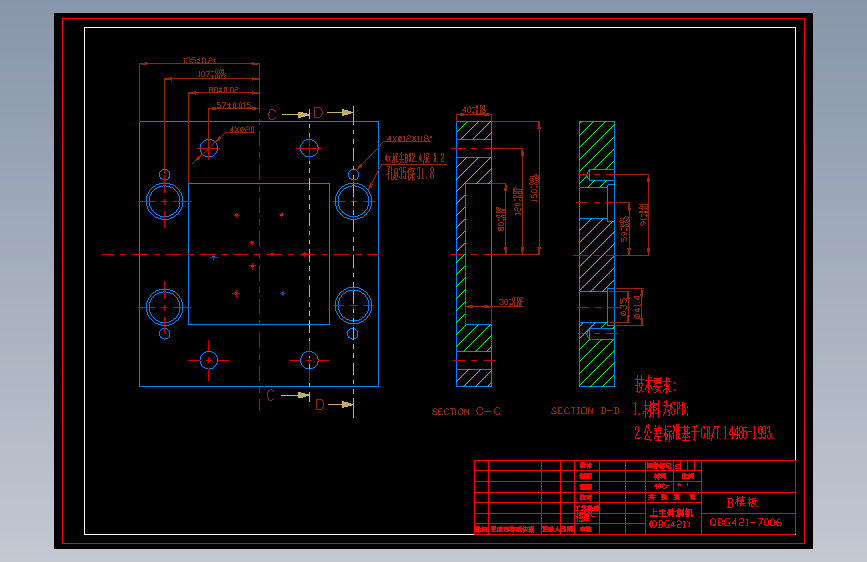This screenshot has height=562, width=867.
Task: Click the lower section marker letter 'C'
Action: pyautogui.click(x=270, y=396)
